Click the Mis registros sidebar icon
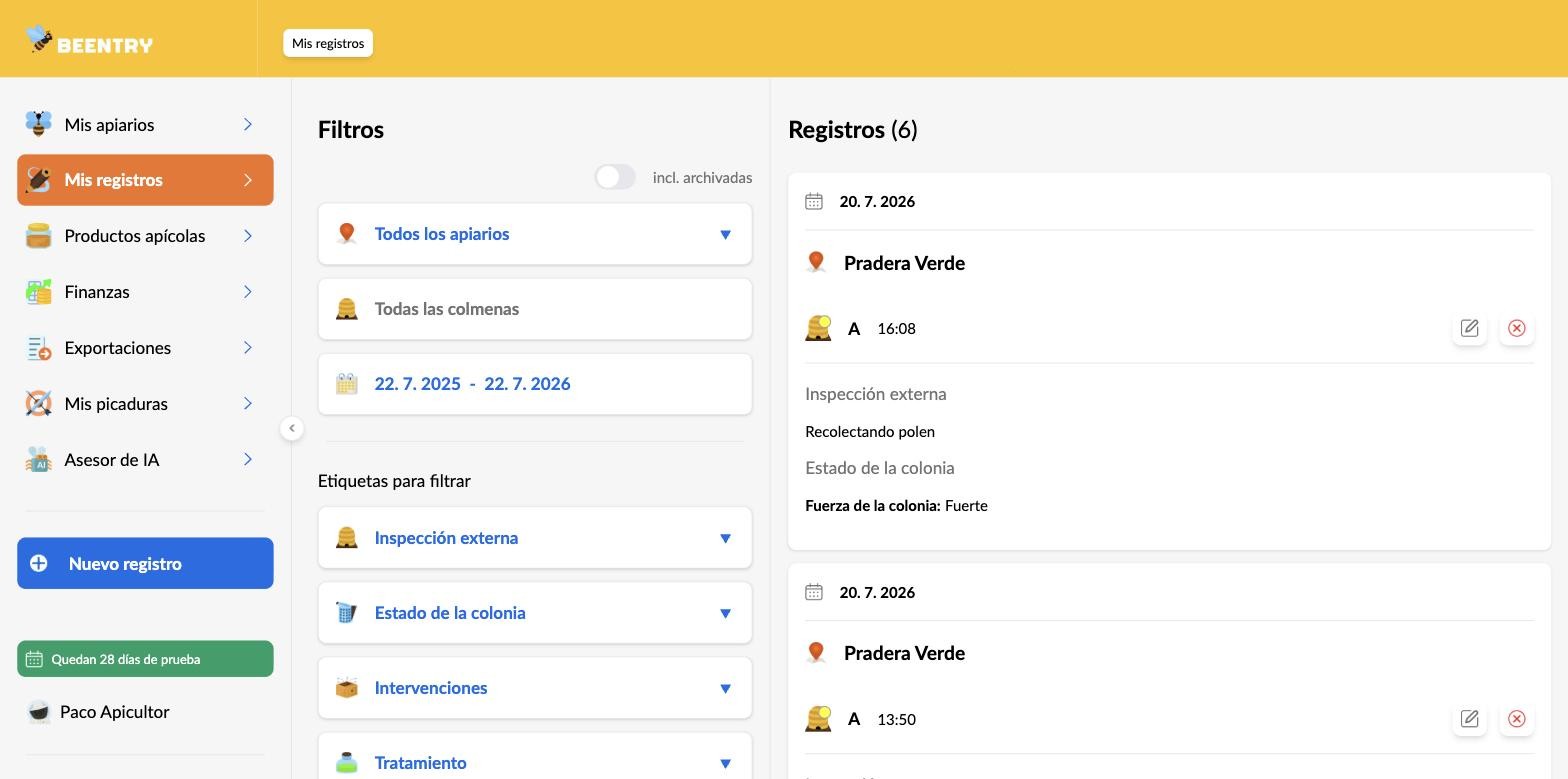Image resolution: width=1568 pixels, height=779 pixels. point(38,180)
